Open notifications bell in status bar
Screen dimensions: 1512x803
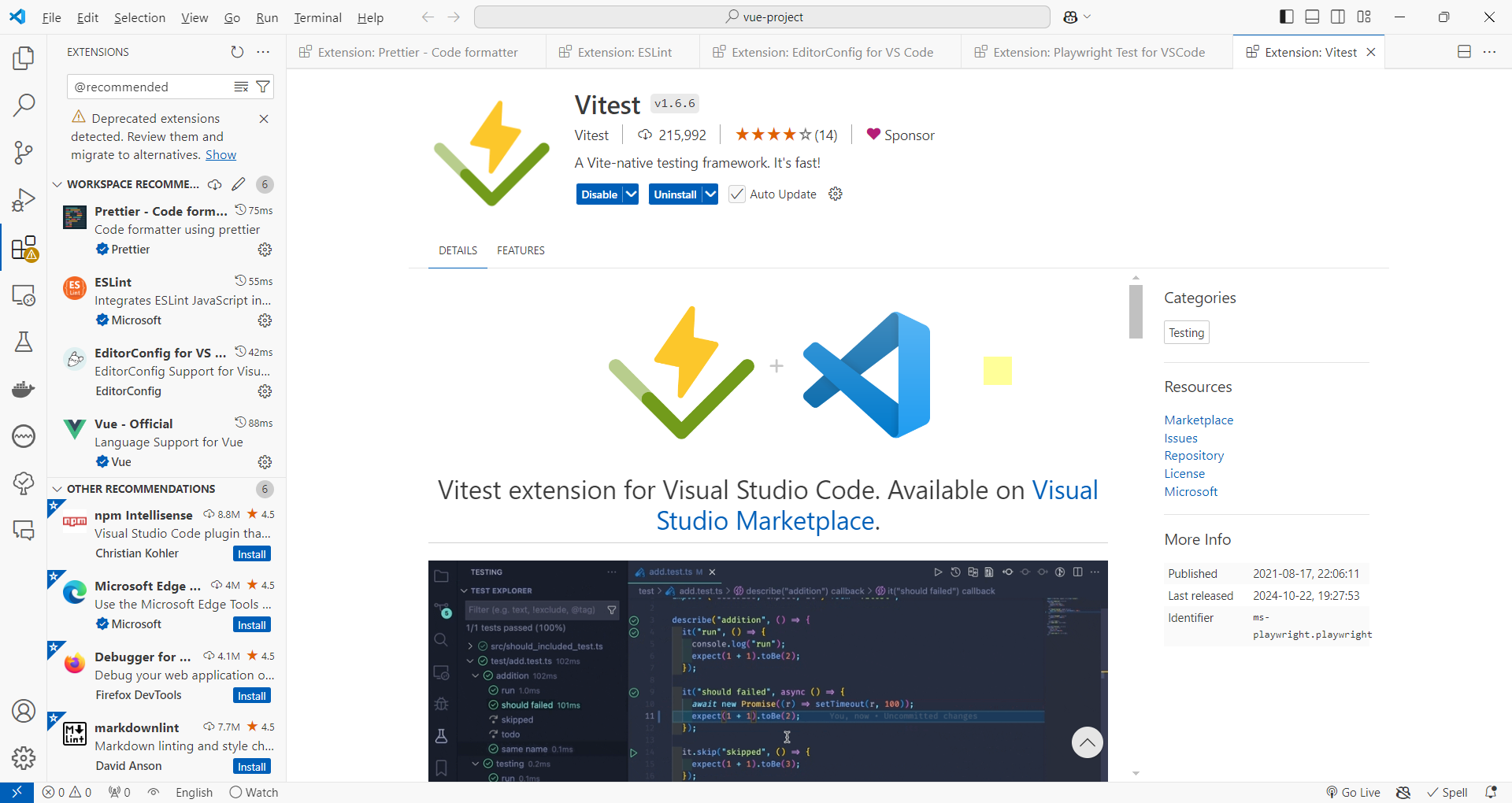pos(1491,793)
